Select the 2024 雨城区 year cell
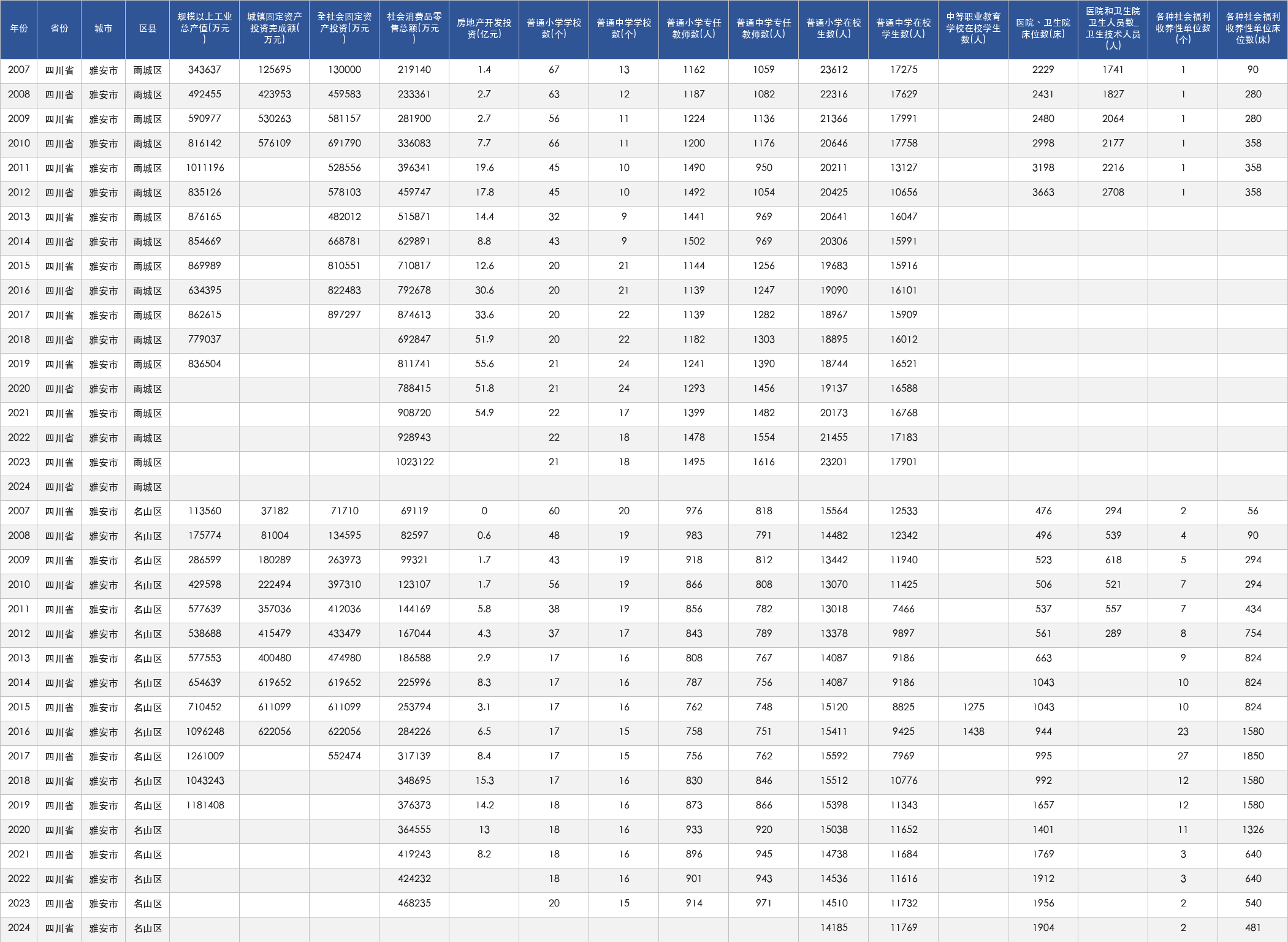 click(x=19, y=487)
